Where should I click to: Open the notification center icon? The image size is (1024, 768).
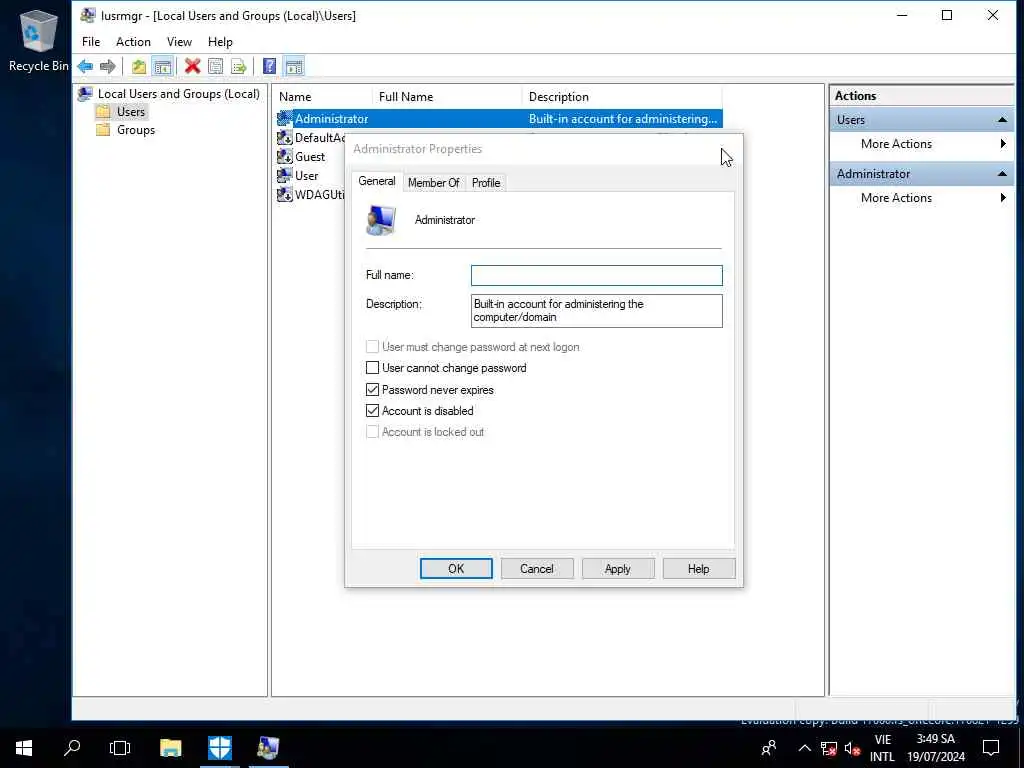point(991,748)
